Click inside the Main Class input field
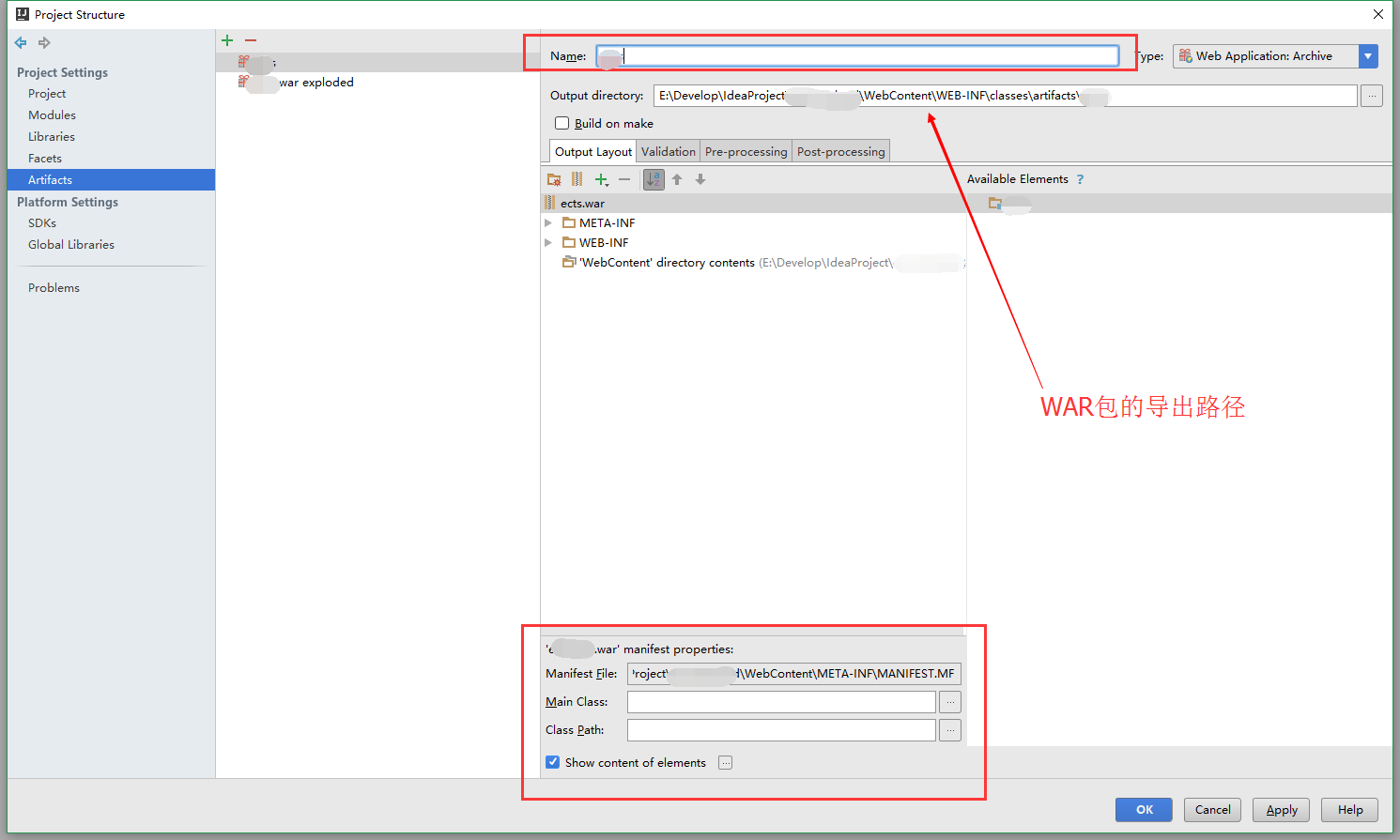This screenshot has height=840, width=1400. click(x=779, y=701)
